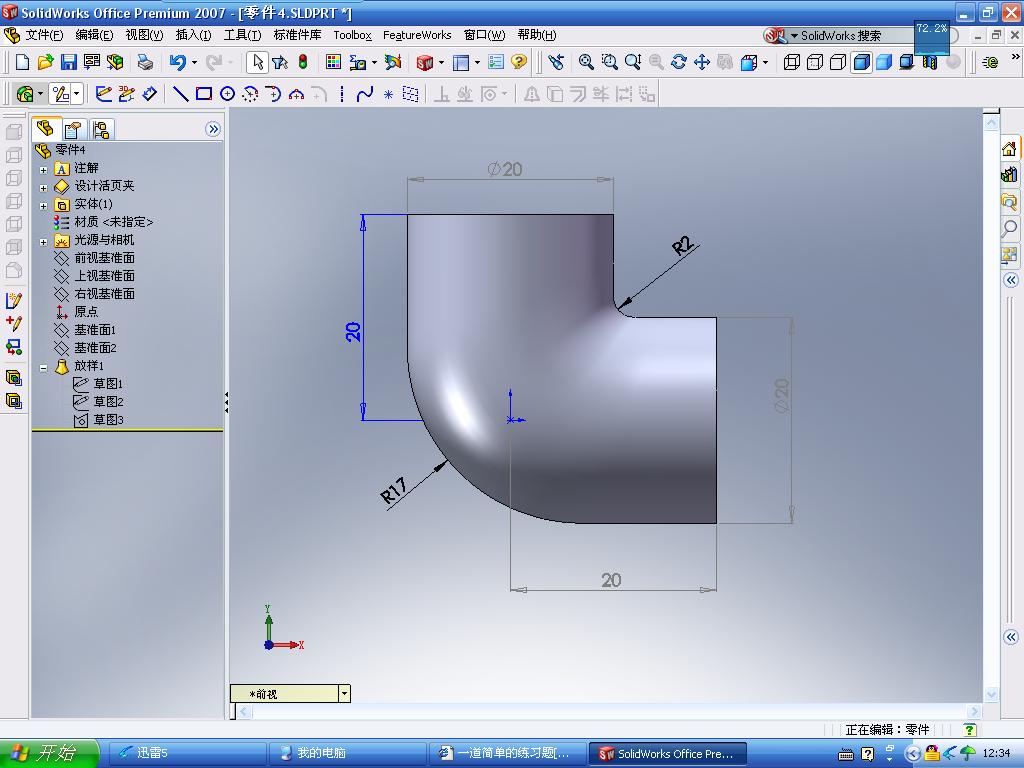This screenshot has width=1024, height=768.
Task: Start a new Sketch with pencil icon
Action: point(103,94)
